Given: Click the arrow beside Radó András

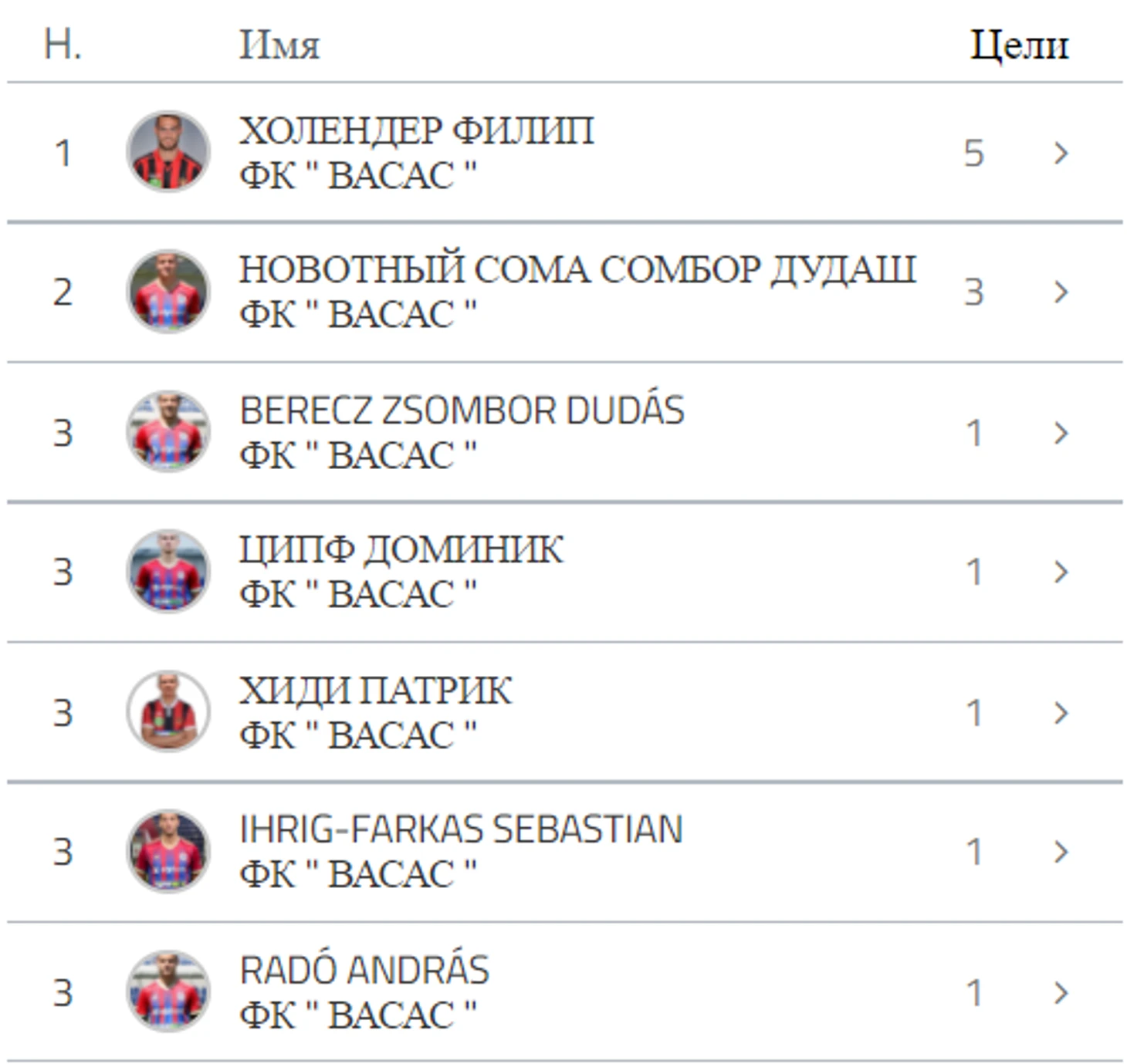Looking at the screenshot, I should 1061,993.
